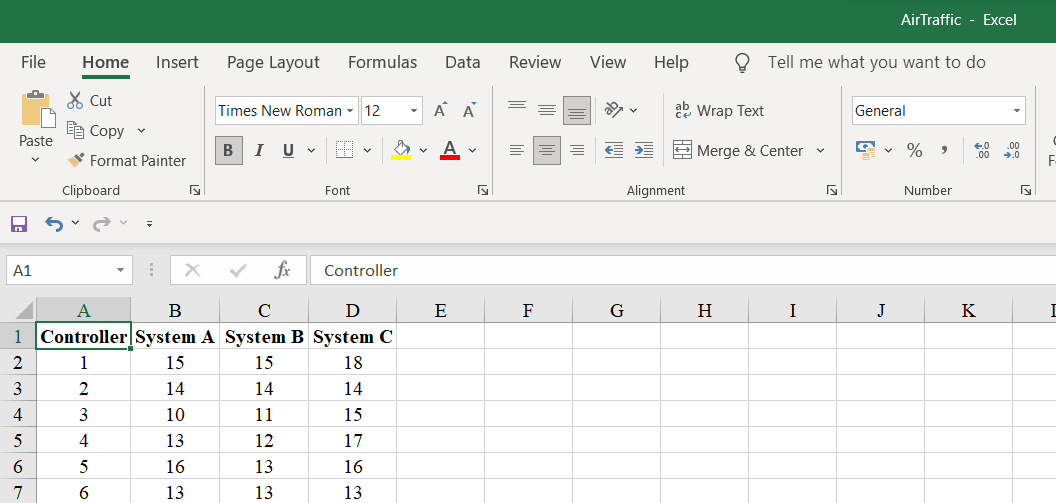The width and height of the screenshot is (1056, 503).
Task: Click the Tell me lightbulb icon
Action: point(742,63)
